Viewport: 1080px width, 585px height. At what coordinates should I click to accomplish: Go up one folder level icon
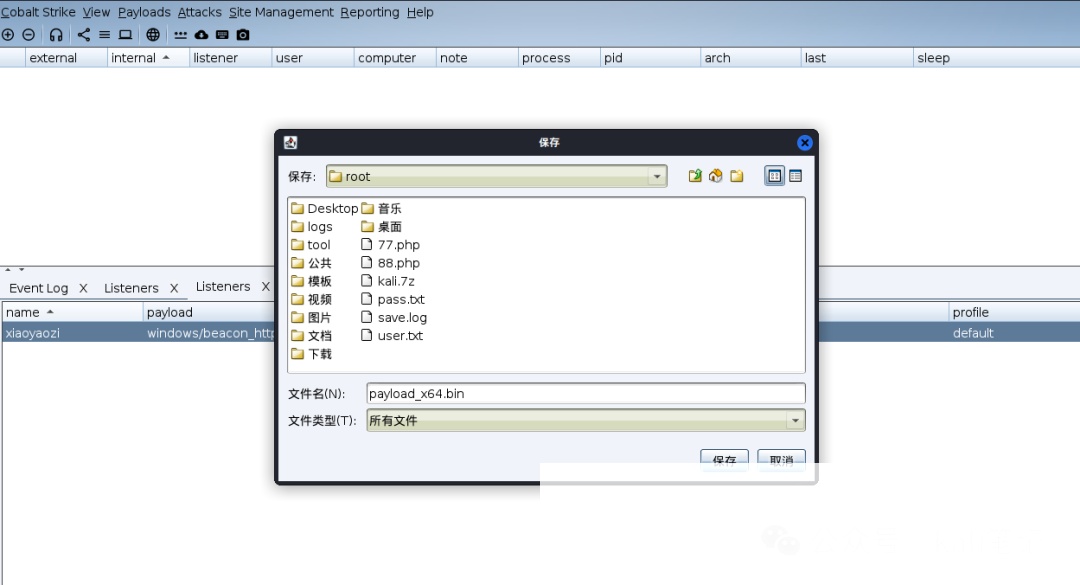click(695, 176)
